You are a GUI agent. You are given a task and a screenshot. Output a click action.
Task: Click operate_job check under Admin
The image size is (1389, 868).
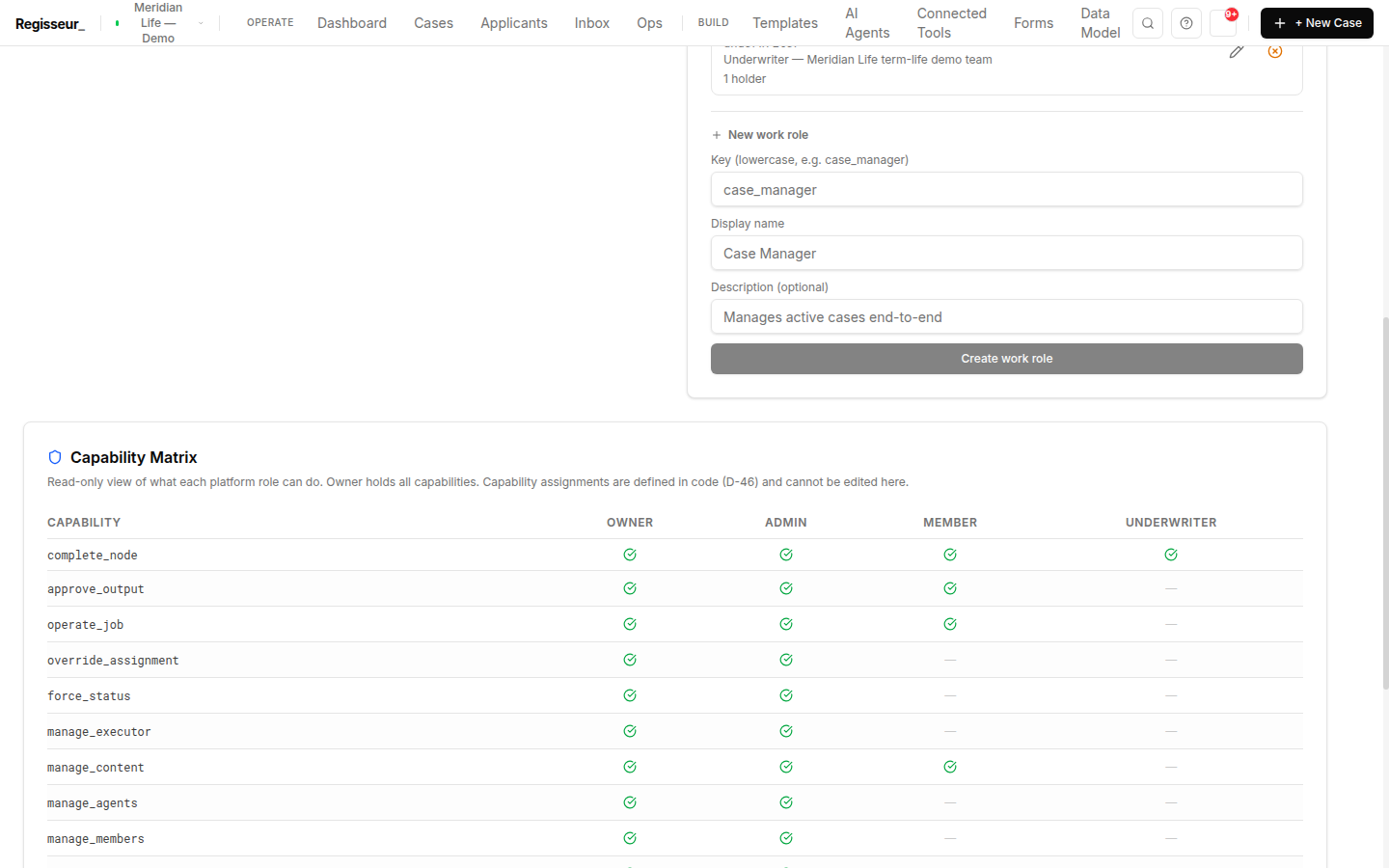[786, 624]
